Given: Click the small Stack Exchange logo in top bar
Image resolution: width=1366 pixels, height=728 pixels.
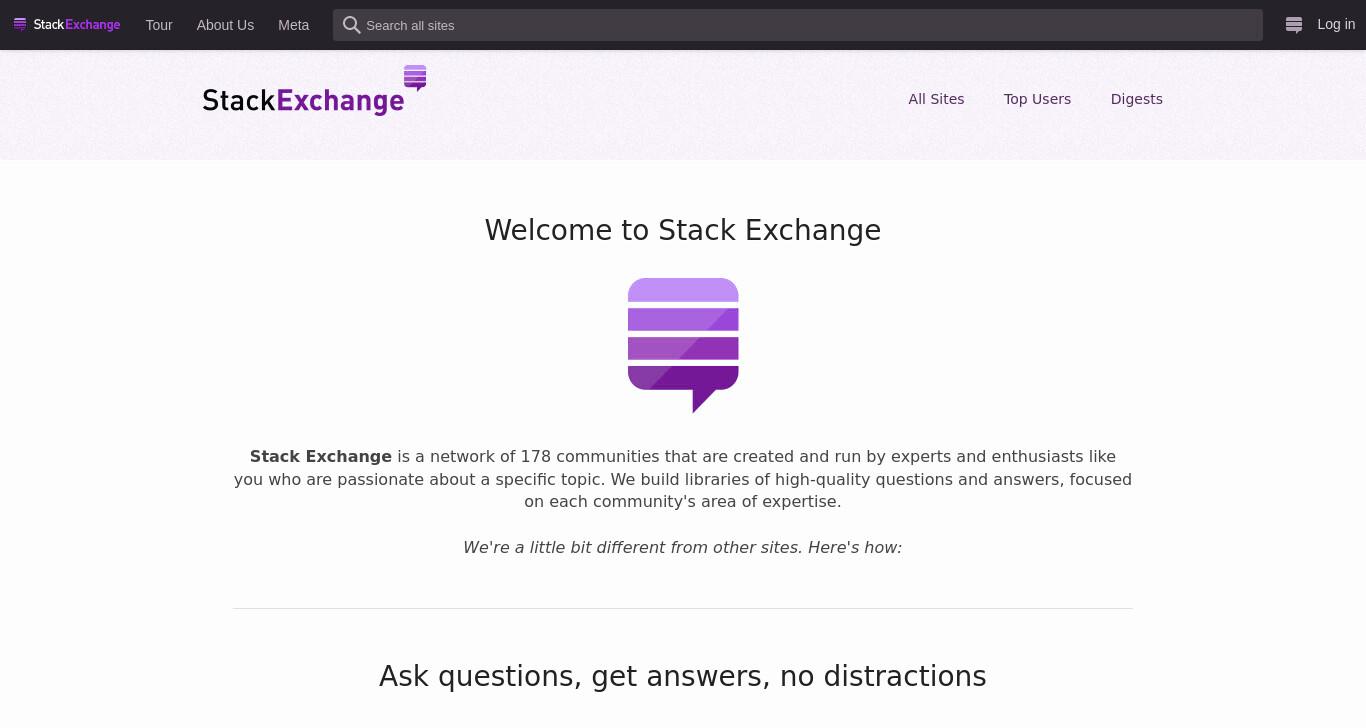Looking at the screenshot, I should click(67, 25).
